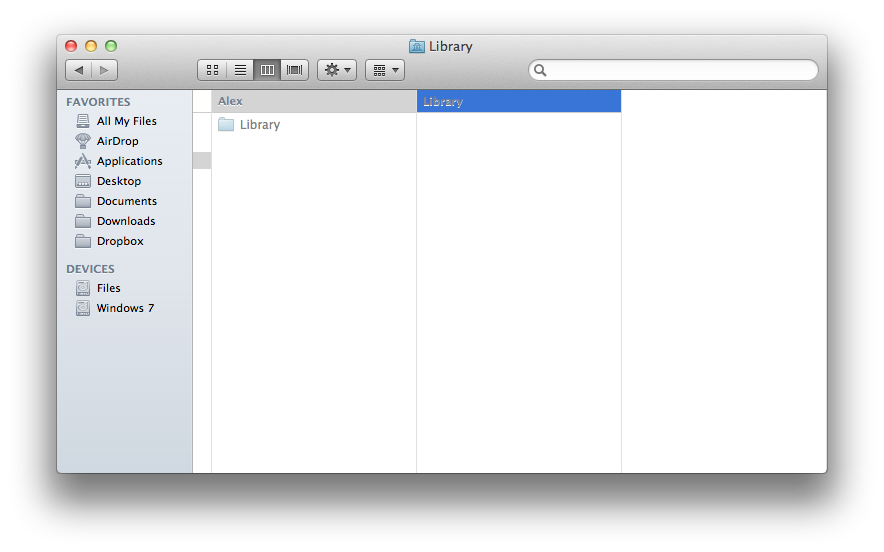
Task: Select column view button
Action: 267,70
